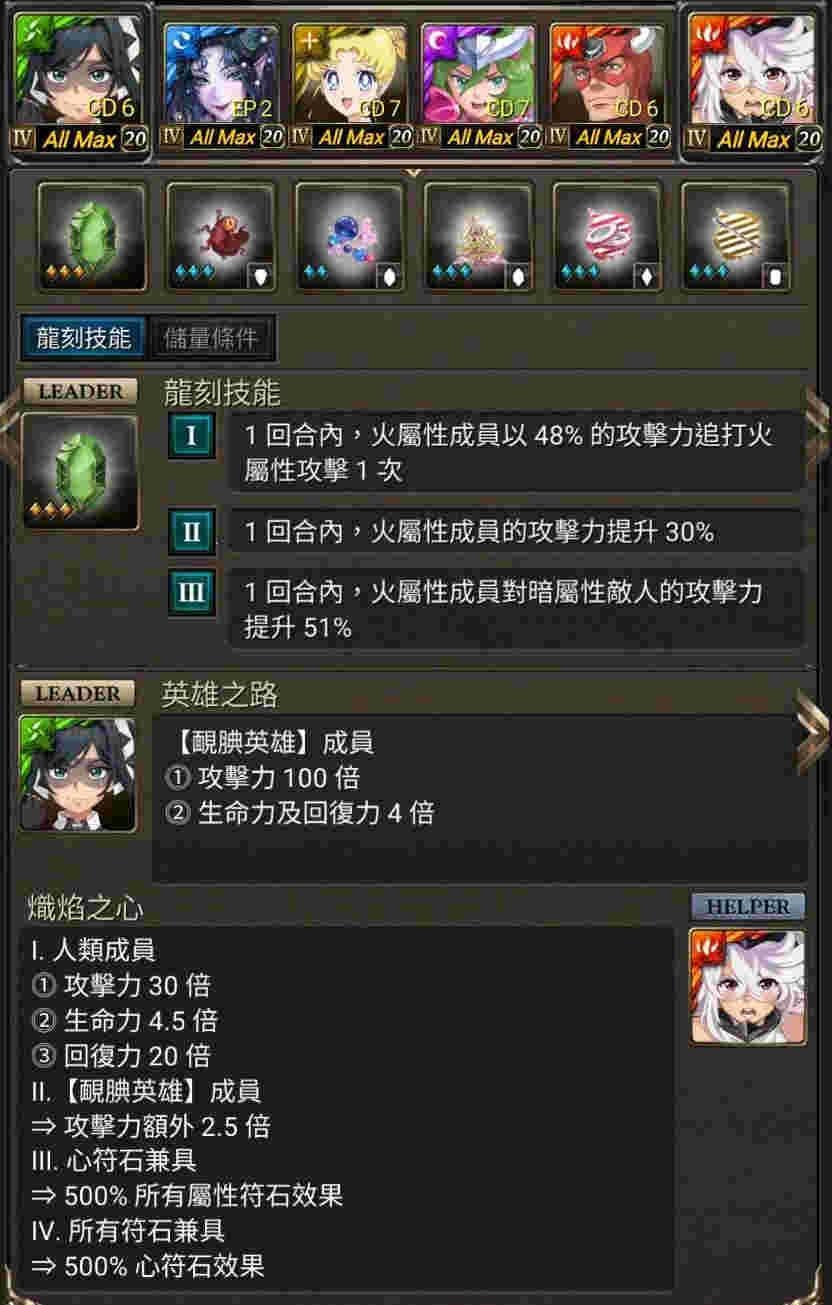Viewport: 832px width, 1305px height.
Task: Select the red-masked hero card
Action: point(608,86)
